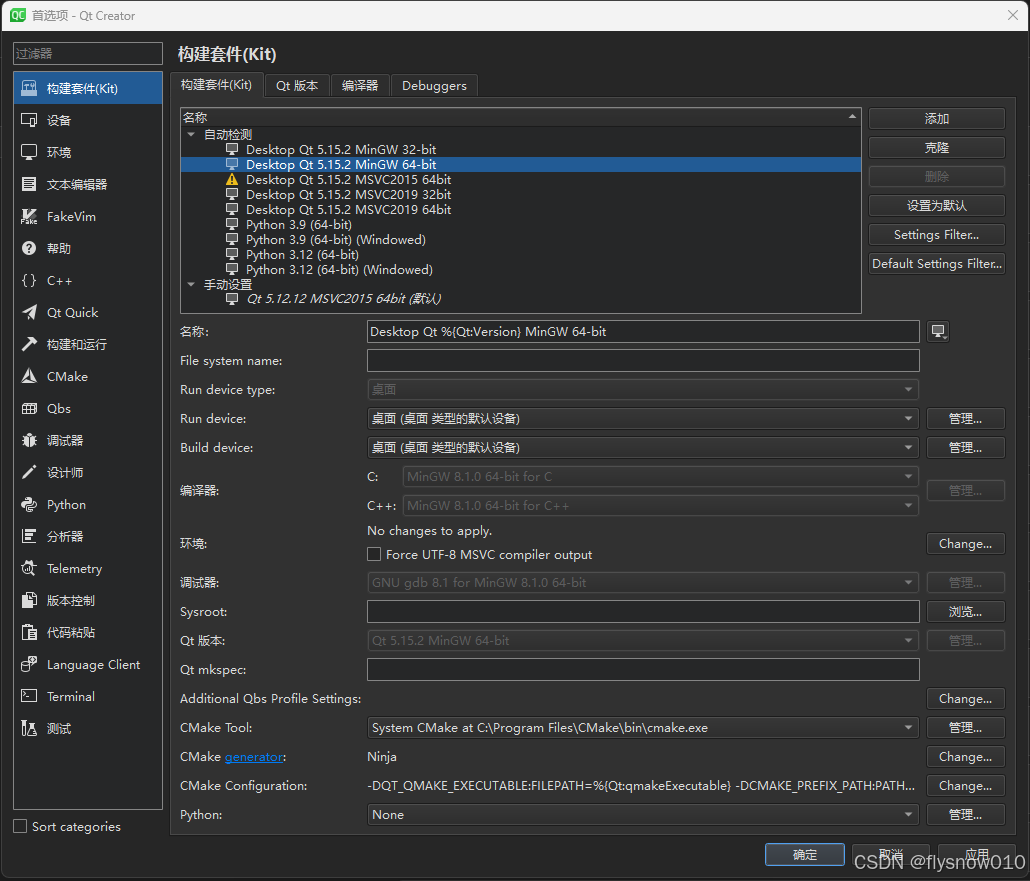Open Qt Quick paper-plane icon
1030x881 pixels.
(29, 313)
